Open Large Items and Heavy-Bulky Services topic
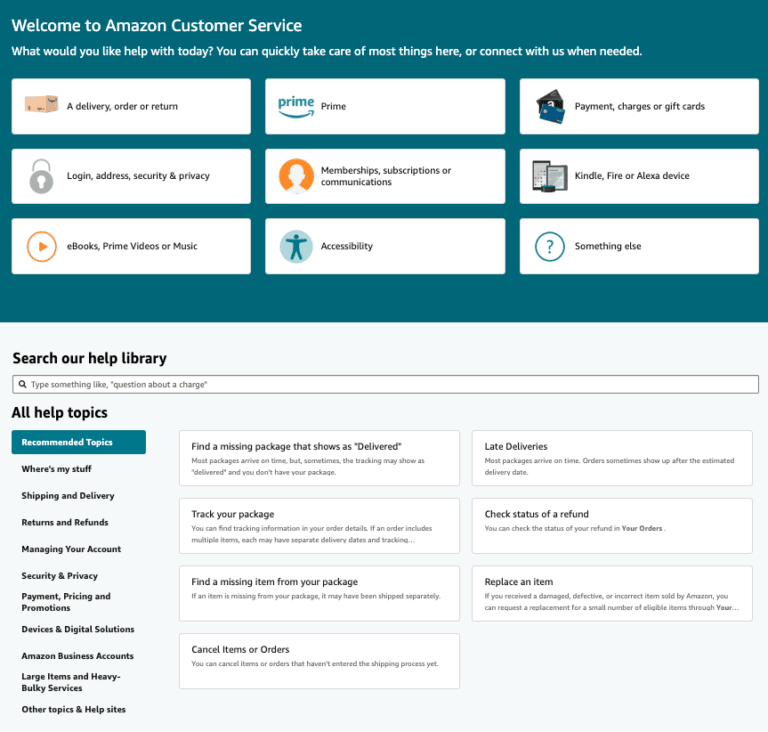This screenshot has height=732, width=768. [71, 682]
